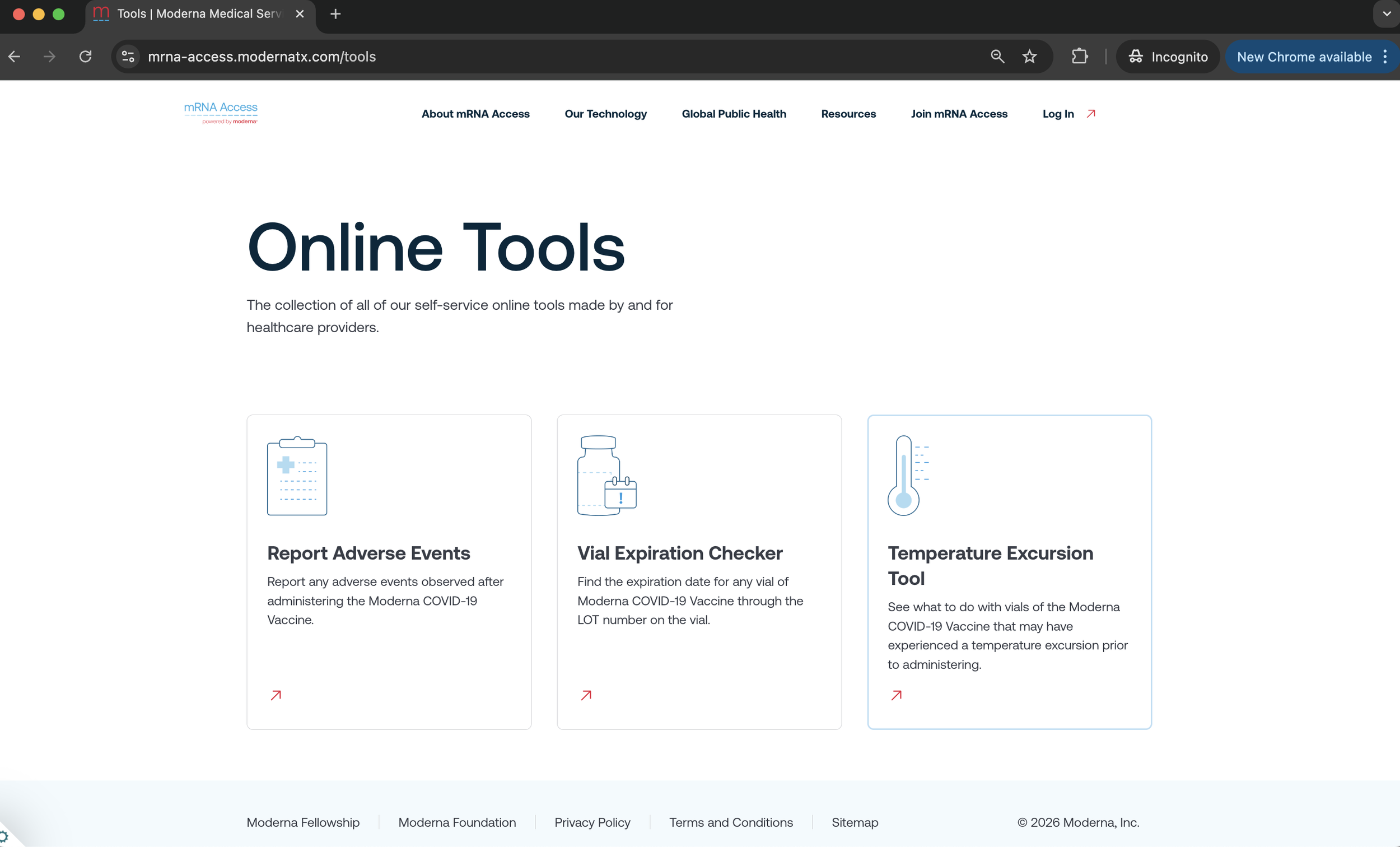Open Moderna Foundation footer link
This screenshot has width=1400, height=847.
coord(457,822)
